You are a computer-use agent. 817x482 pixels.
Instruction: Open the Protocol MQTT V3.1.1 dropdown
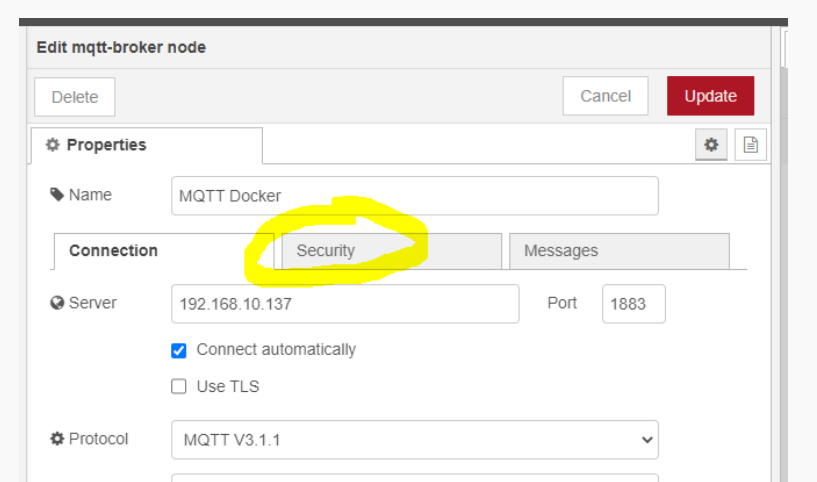tap(415, 439)
